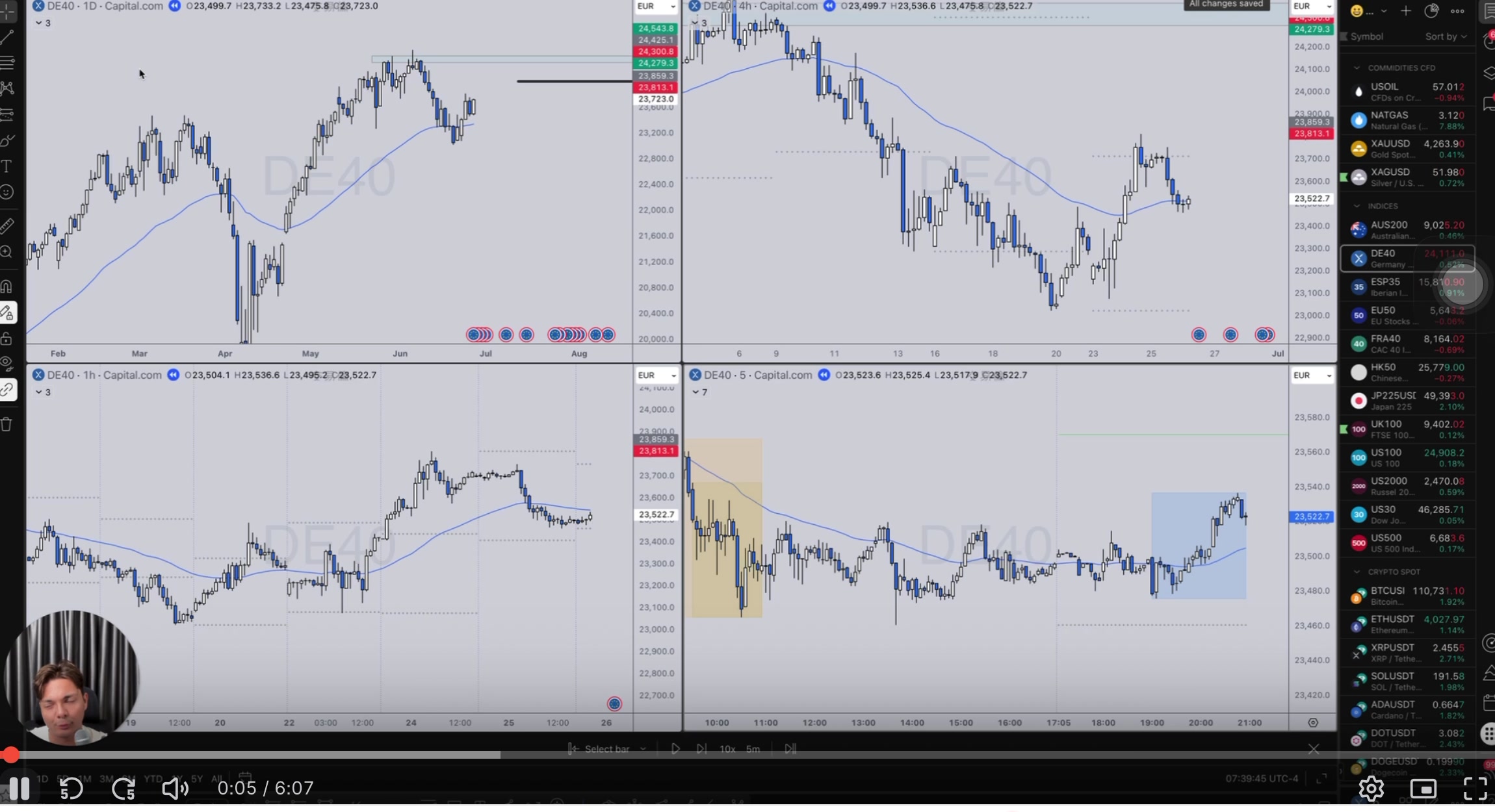Open the emoji icons tool
The width and height of the screenshot is (1495, 812).
[x=6, y=192]
